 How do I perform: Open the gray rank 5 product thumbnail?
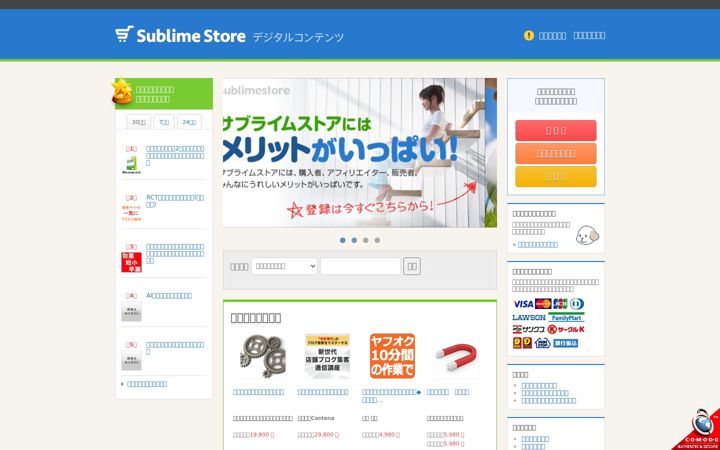point(131,360)
